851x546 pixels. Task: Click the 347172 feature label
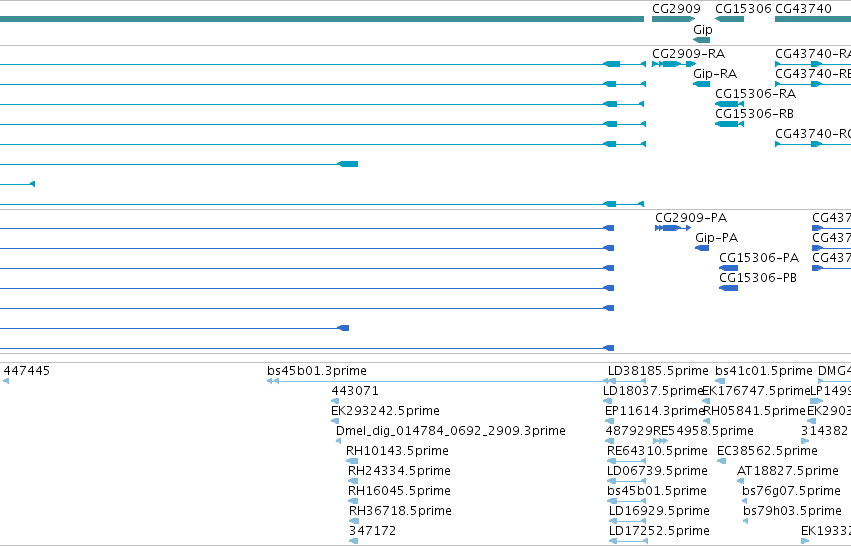point(372,531)
